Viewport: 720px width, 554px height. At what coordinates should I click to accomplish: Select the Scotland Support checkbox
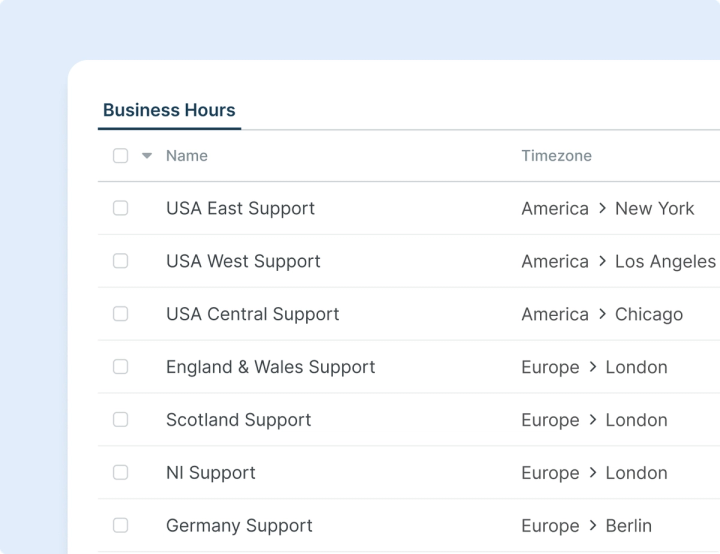[120, 420]
